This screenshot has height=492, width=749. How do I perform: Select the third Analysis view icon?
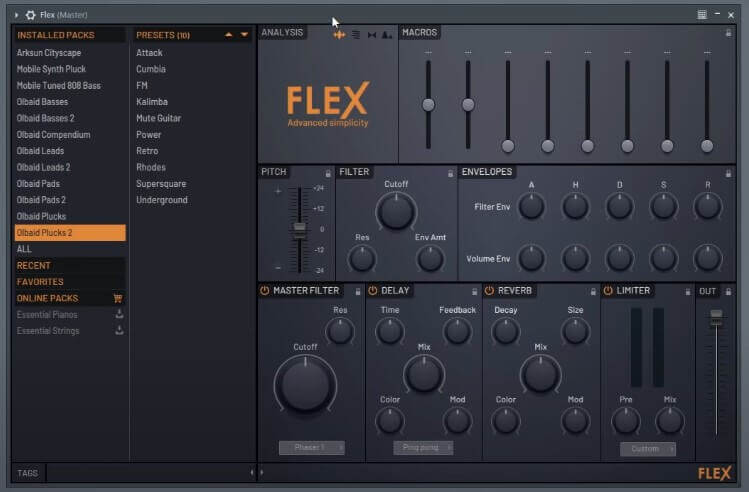[x=372, y=34]
